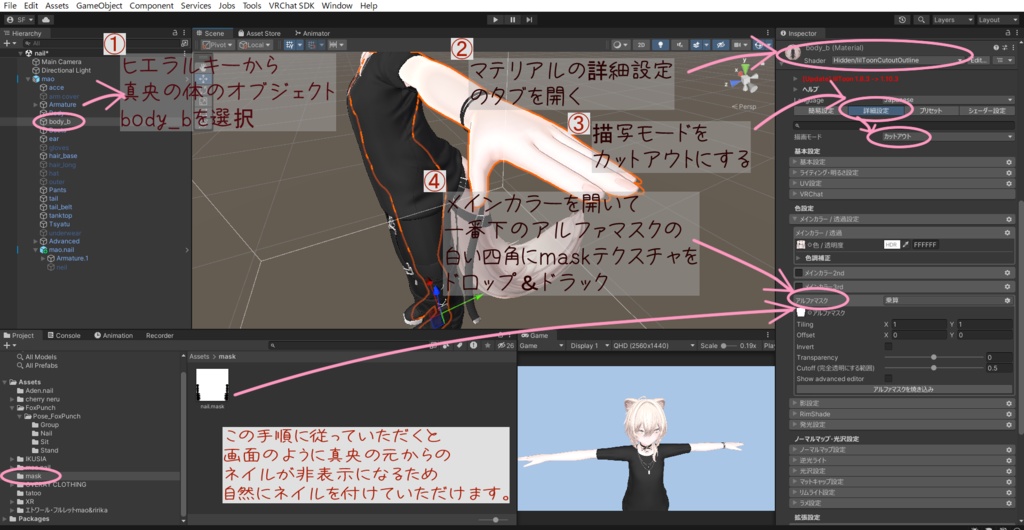The height and width of the screenshot is (530, 1024).
Task: Click the global search magnifier icon
Action: click(922, 20)
